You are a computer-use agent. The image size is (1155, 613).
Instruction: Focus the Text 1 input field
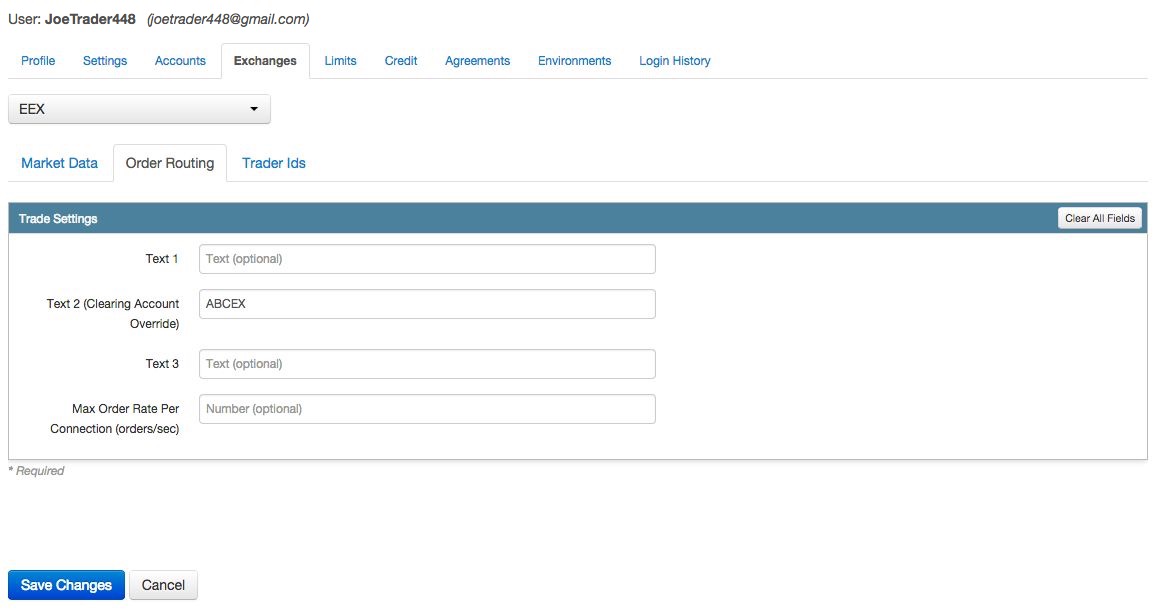427,259
